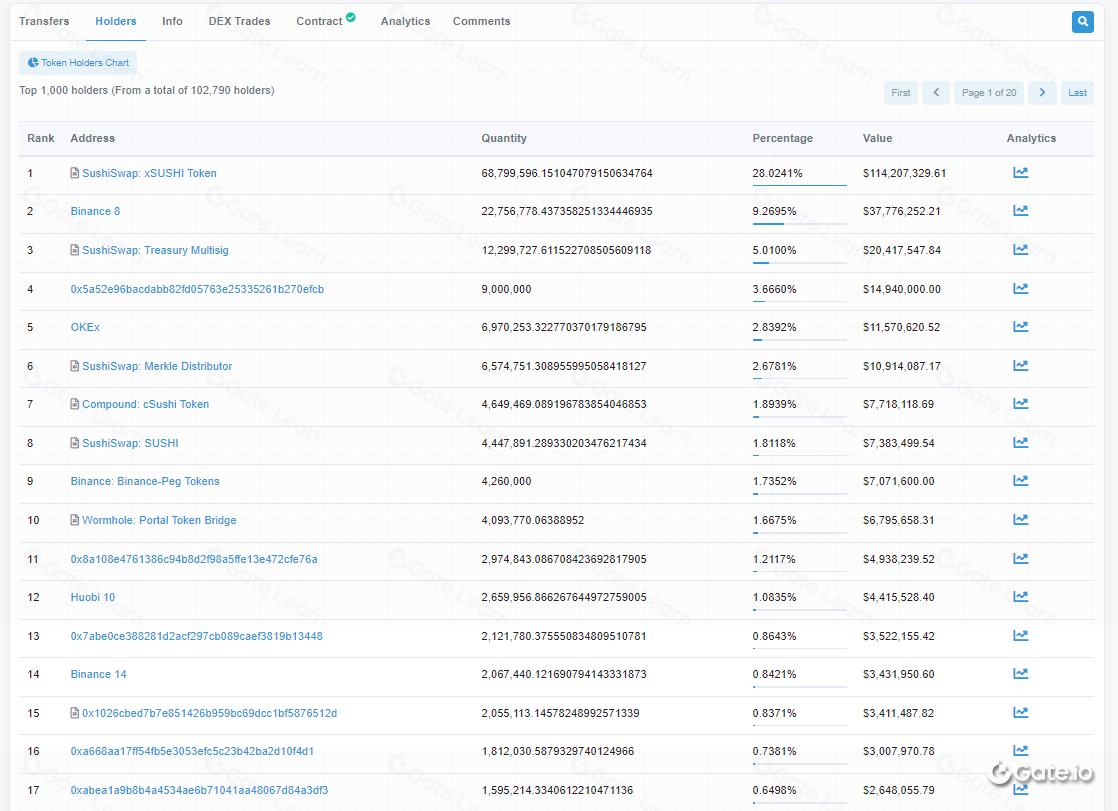Image resolution: width=1118 pixels, height=811 pixels.
Task: Click contract file icon beside Treasury Multisig
Action: (75, 250)
